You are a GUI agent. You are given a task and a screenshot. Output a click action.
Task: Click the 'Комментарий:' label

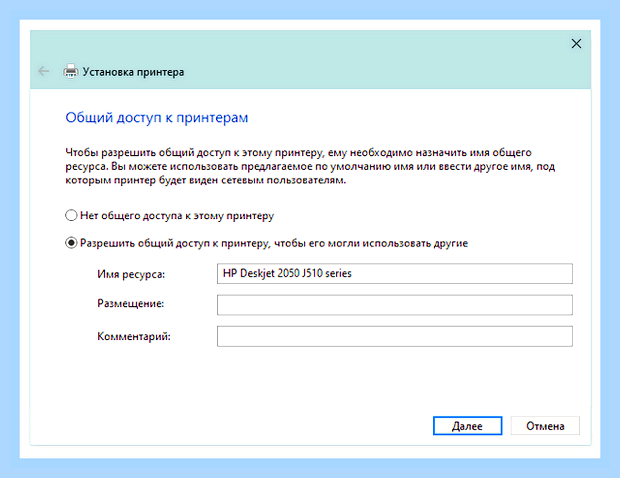(x=134, y=336)
